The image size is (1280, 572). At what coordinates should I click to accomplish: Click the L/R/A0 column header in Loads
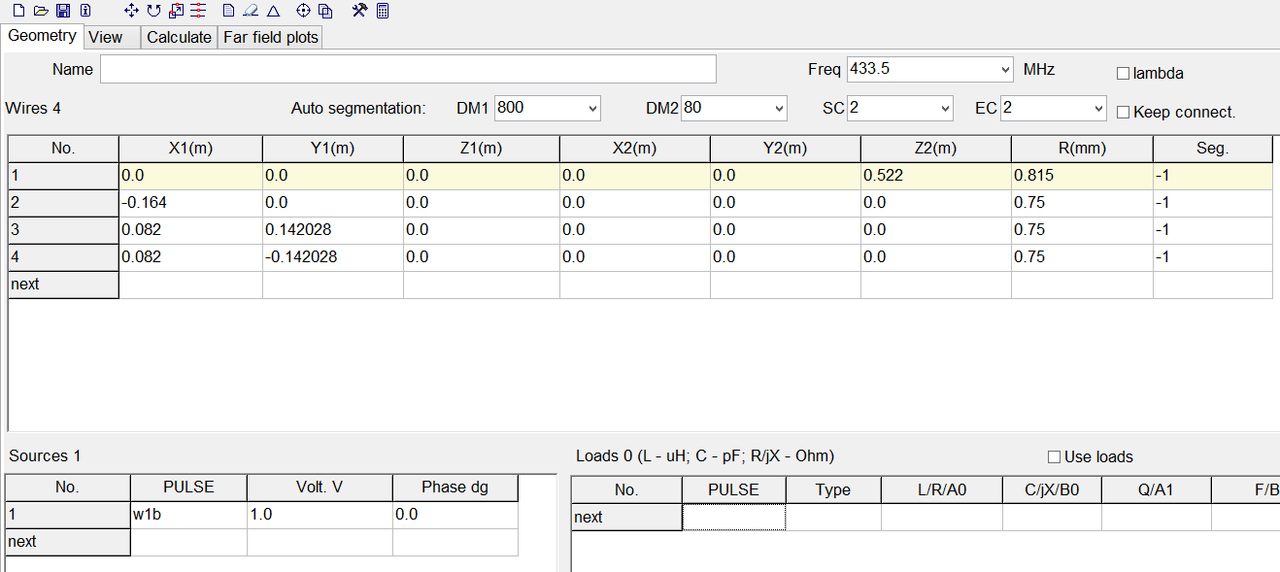tap(941, 490)
